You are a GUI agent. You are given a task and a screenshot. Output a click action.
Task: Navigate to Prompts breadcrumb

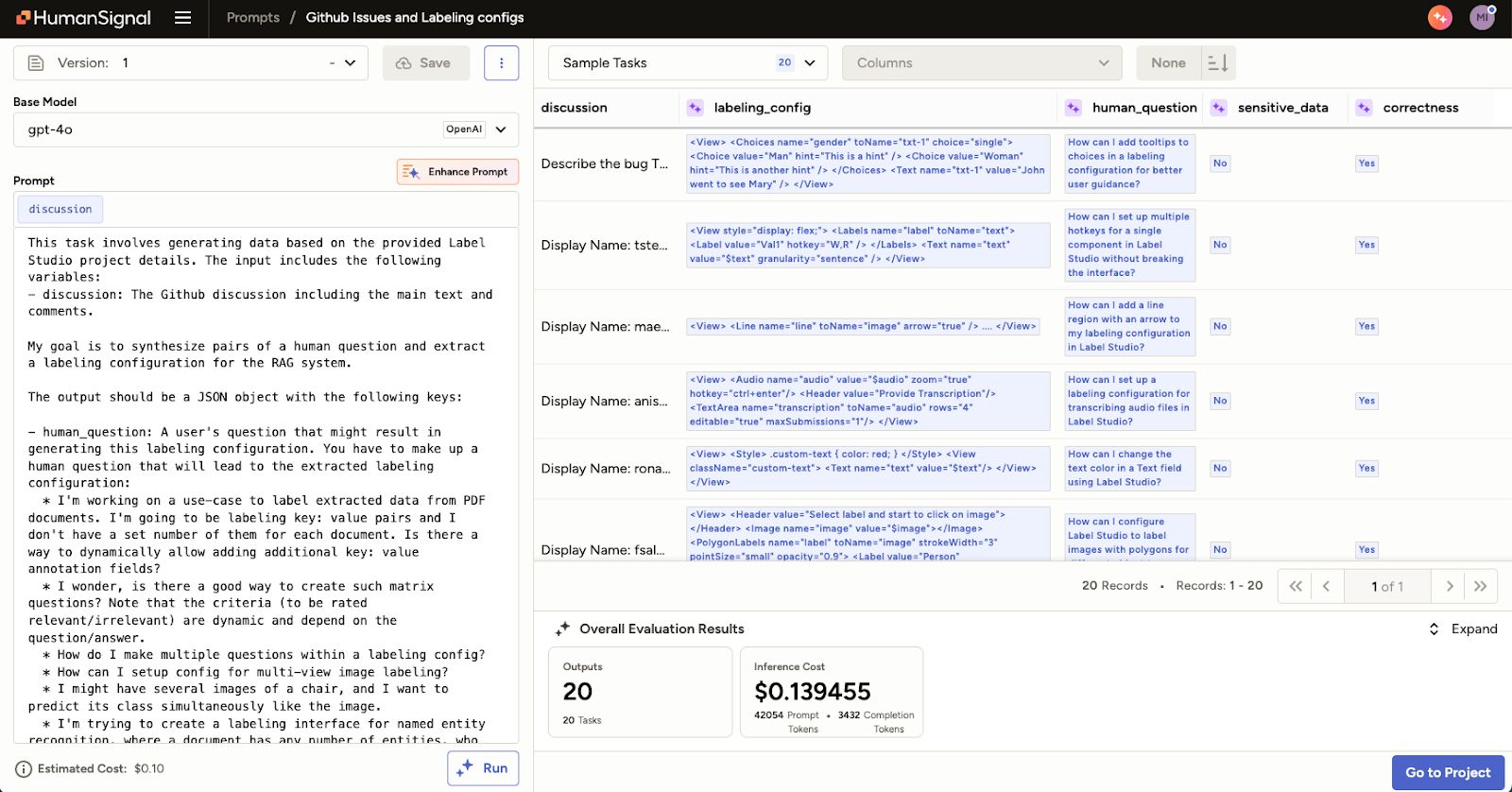pos(253,18)
